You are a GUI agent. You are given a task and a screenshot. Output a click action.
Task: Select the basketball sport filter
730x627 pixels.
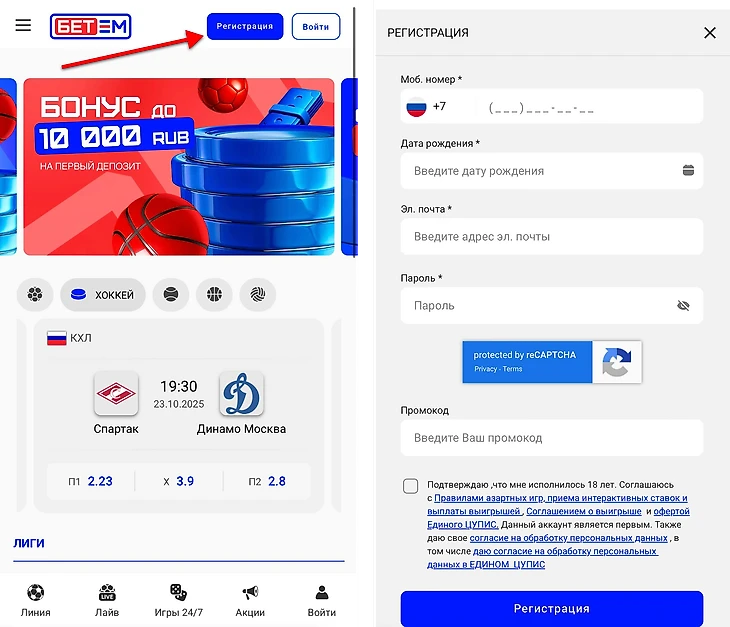[214, 294]
